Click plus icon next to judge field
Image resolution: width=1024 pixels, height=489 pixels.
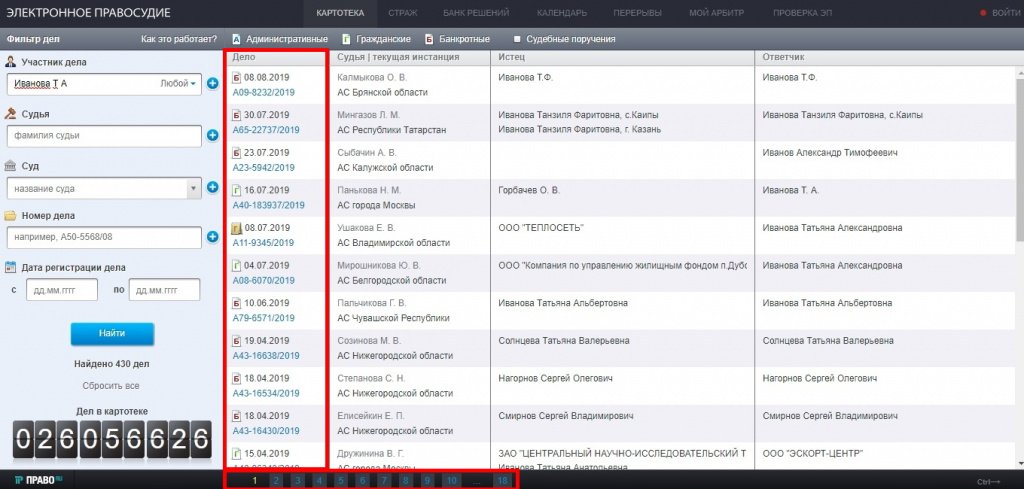tap(212, 135)
